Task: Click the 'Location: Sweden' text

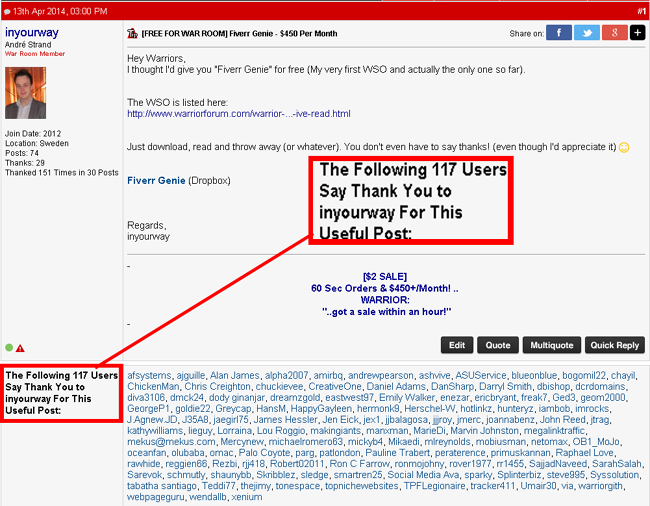Action: click(37, 143)
